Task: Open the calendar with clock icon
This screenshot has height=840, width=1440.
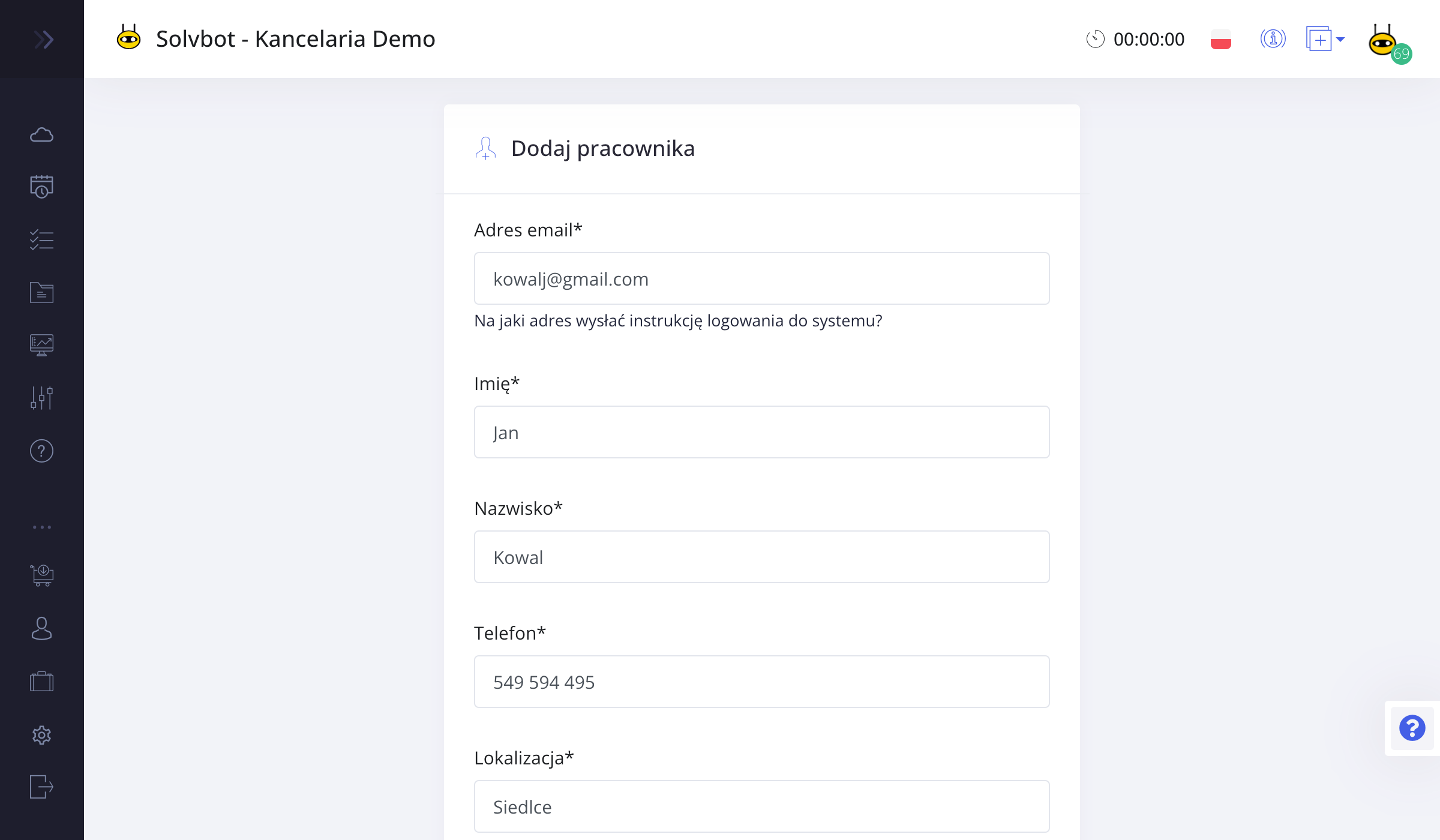Action: [41, 187]
